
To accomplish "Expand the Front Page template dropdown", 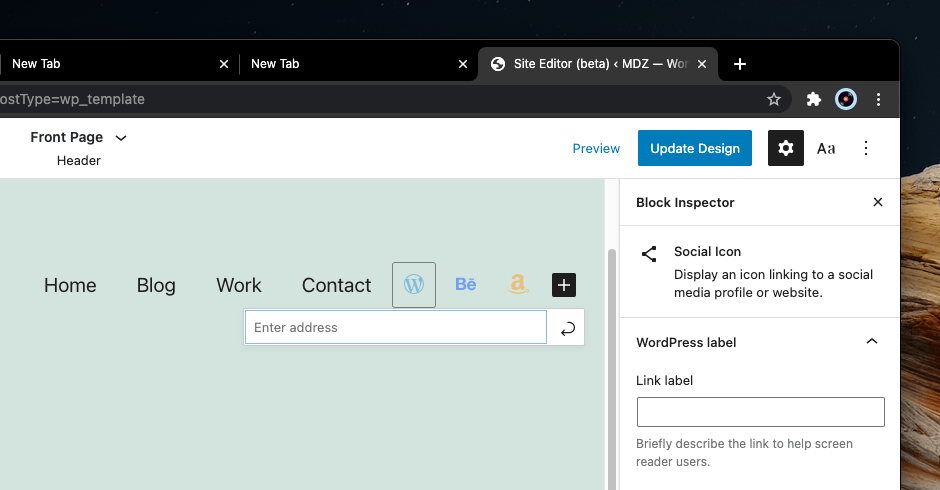I will [121, 138].
